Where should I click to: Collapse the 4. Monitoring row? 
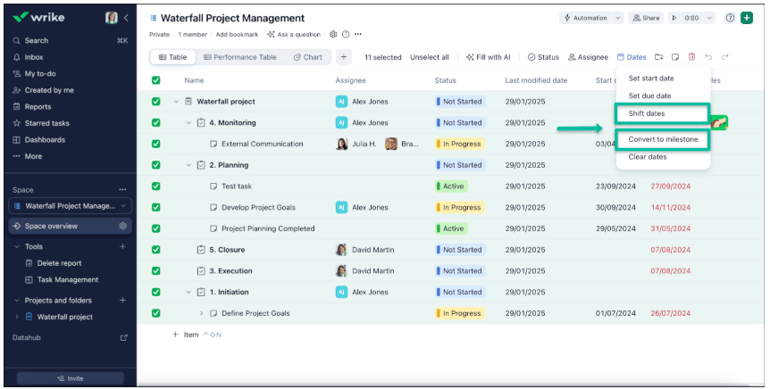coord(189,123)
